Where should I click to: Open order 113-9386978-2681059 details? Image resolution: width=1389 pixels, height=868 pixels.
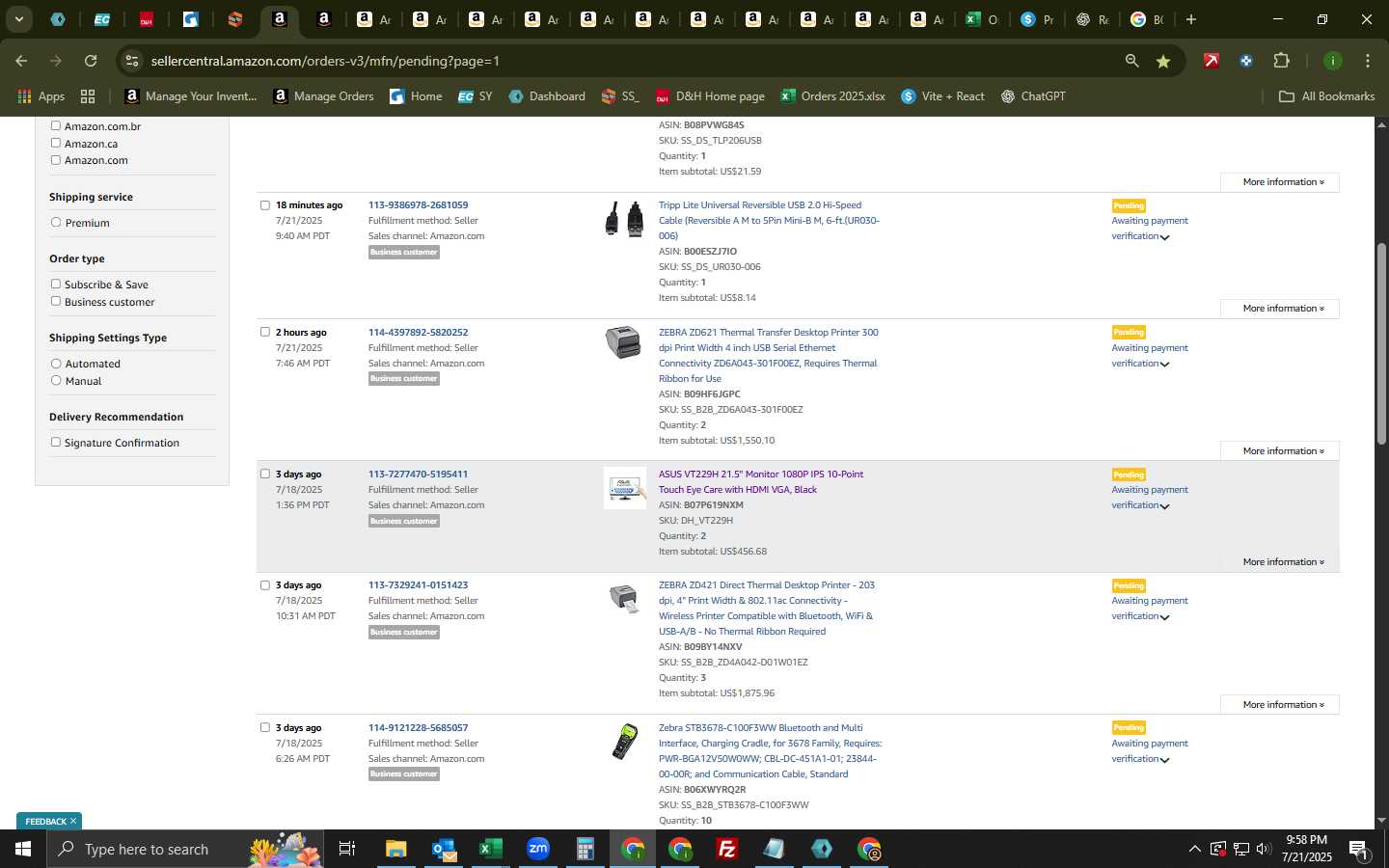tap(418, 204)
